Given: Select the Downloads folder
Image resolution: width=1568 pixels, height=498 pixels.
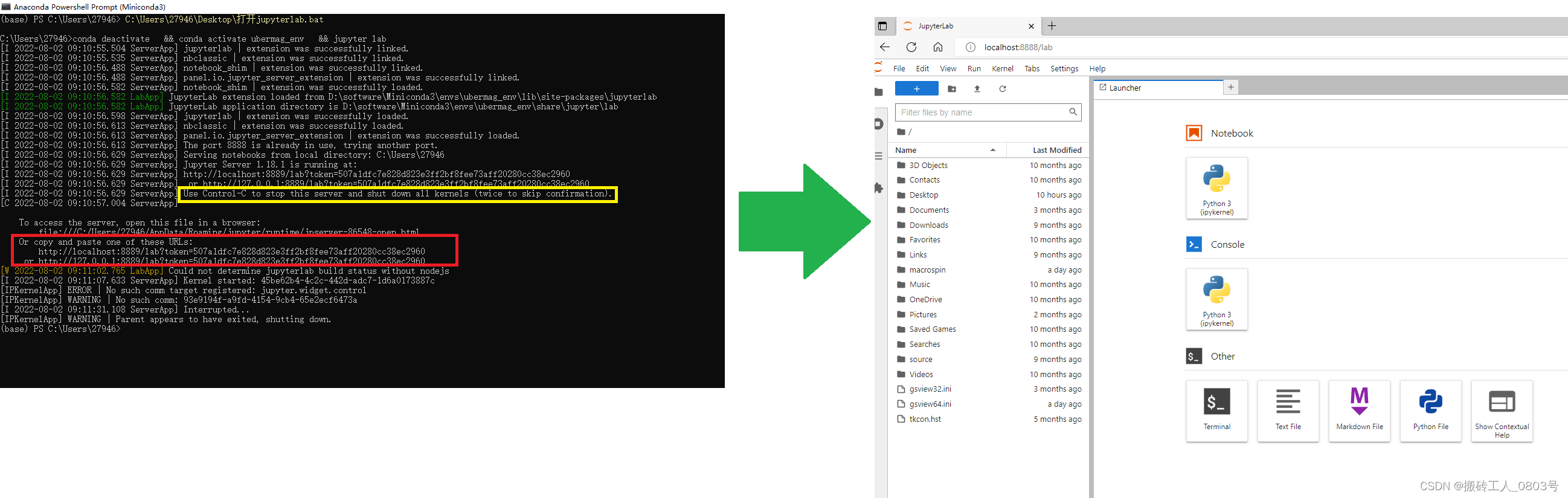Looking at the screenshot, I should (x=989, y=225).
